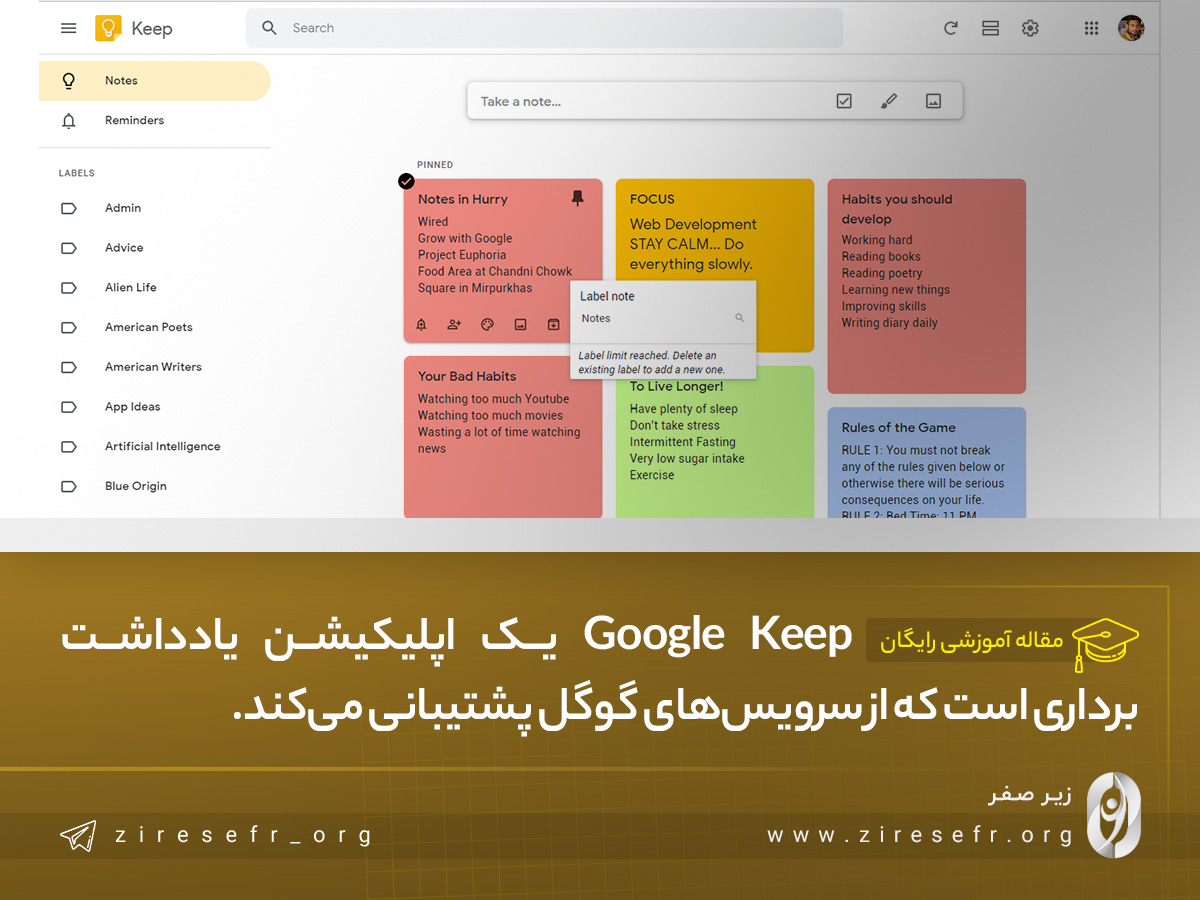The image size is (1200, 900).
Task: Unpin the Notes in Hurry note
Action: 577,198
